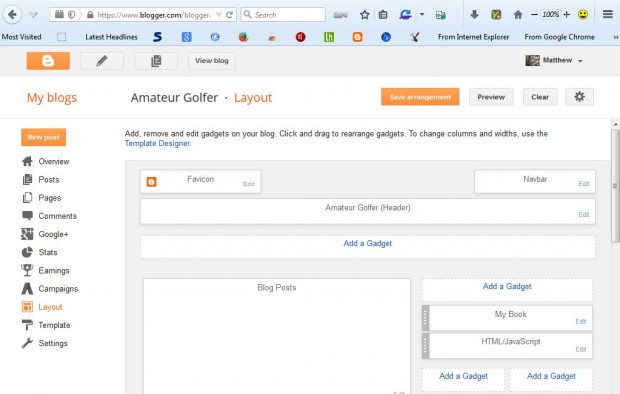
Task: Zoom out with the minus button
Action: click(534, 15)
